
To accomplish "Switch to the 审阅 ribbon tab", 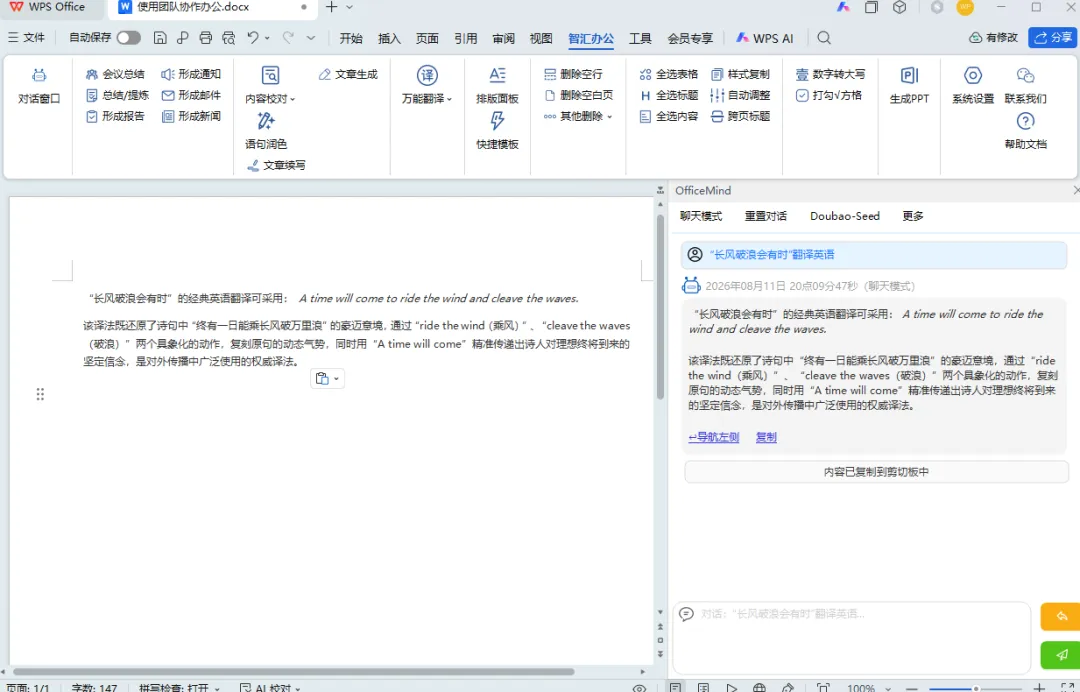I will tap(503, 39).
